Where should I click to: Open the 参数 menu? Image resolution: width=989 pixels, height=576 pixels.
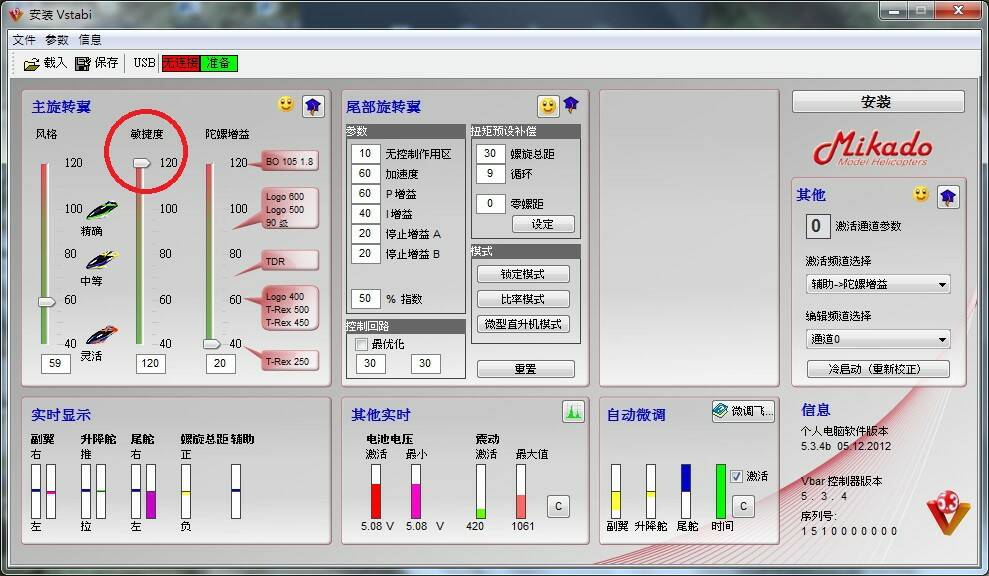(57, 40)
